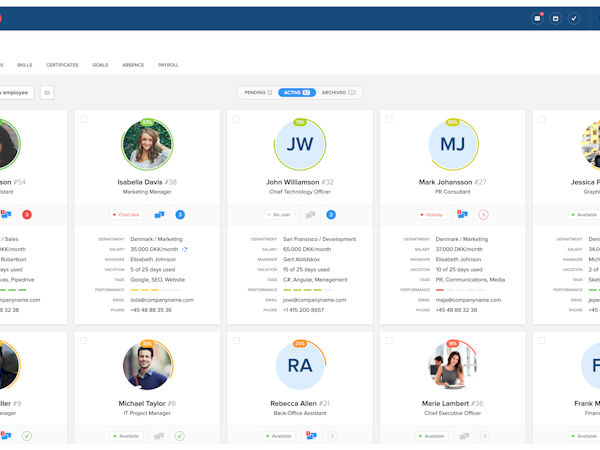Tick the checkbox on Jessica's card
Viewport: 600px width, 450px height.
click(542, 119)
